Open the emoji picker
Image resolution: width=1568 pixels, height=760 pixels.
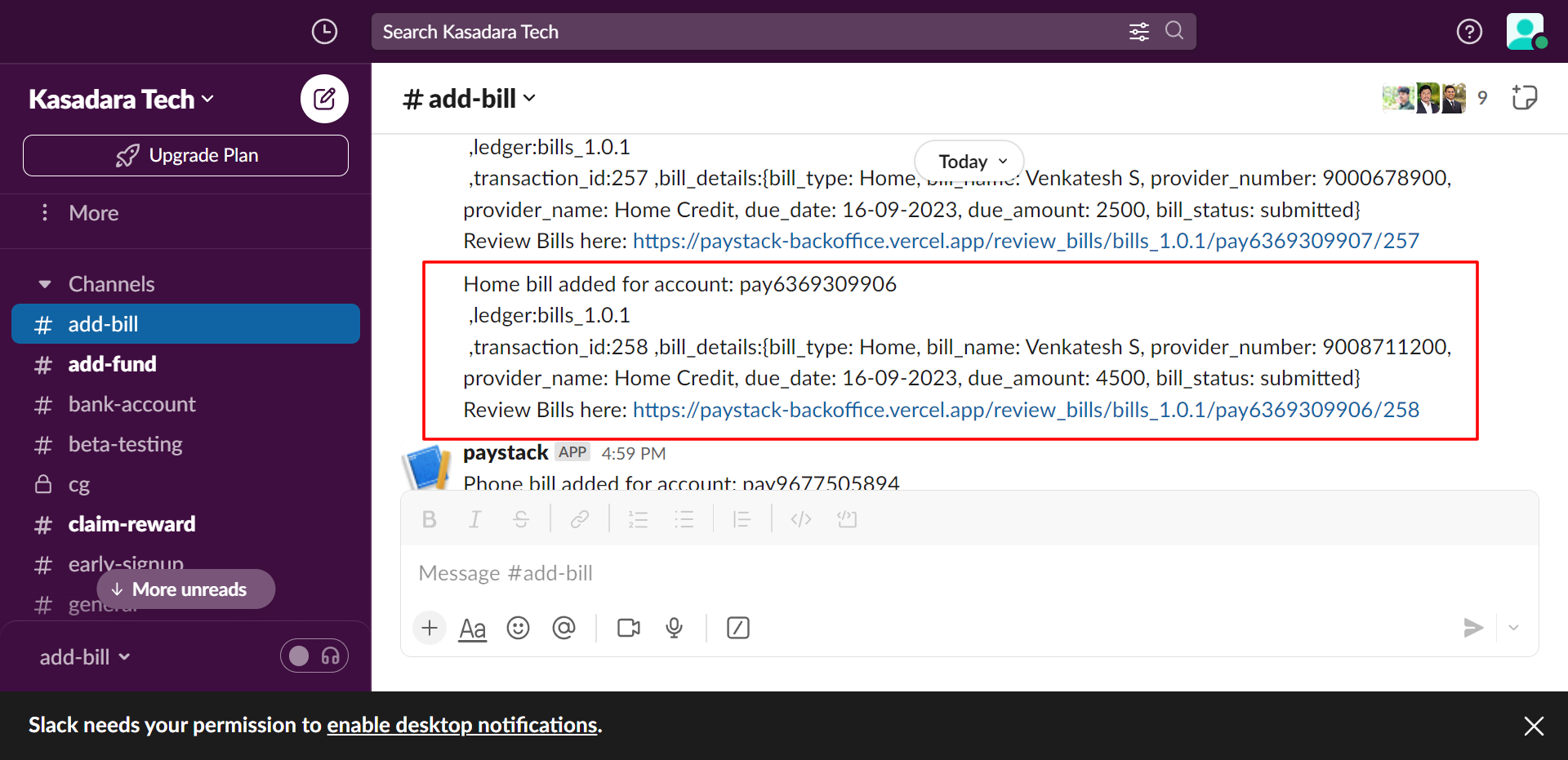coord(518,628)
